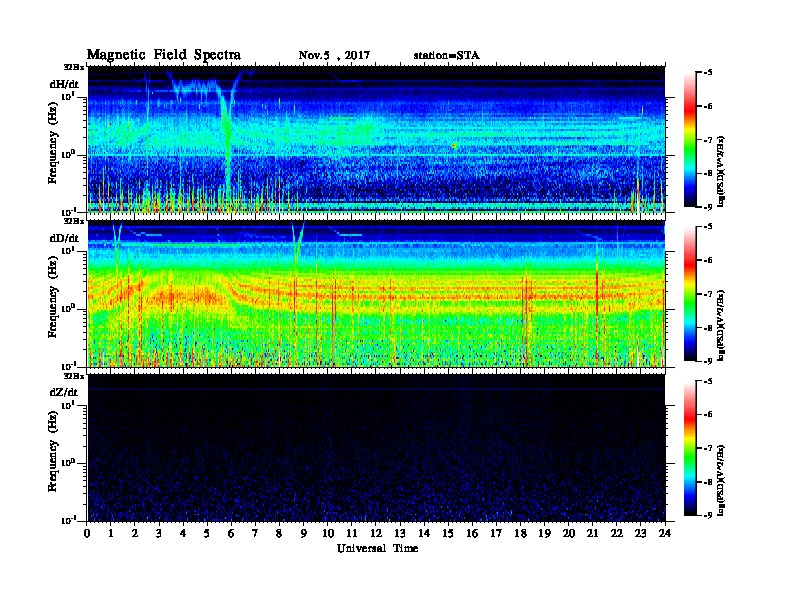This screenshot has width=792, height=612.
Task: Click the "Magnetic Field Spectra" plot title
Action: (x=164, y=55)
